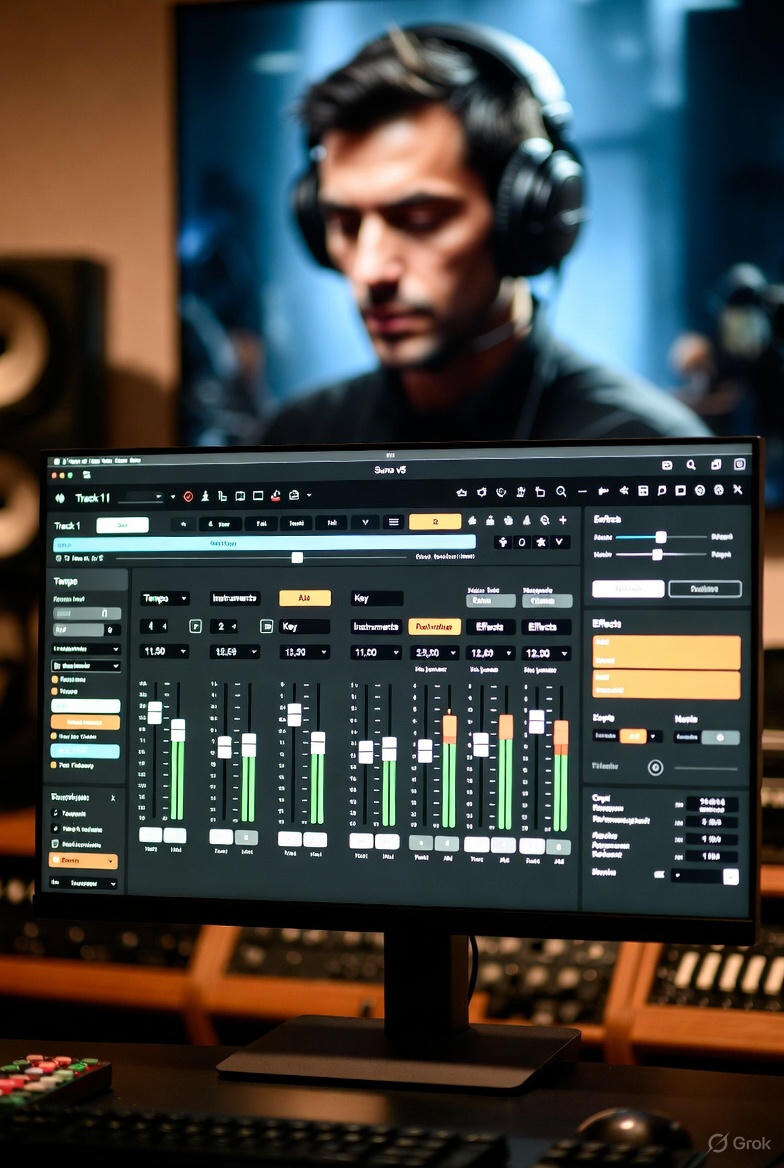Click the search icon in the window title bar

pos(691,465)
